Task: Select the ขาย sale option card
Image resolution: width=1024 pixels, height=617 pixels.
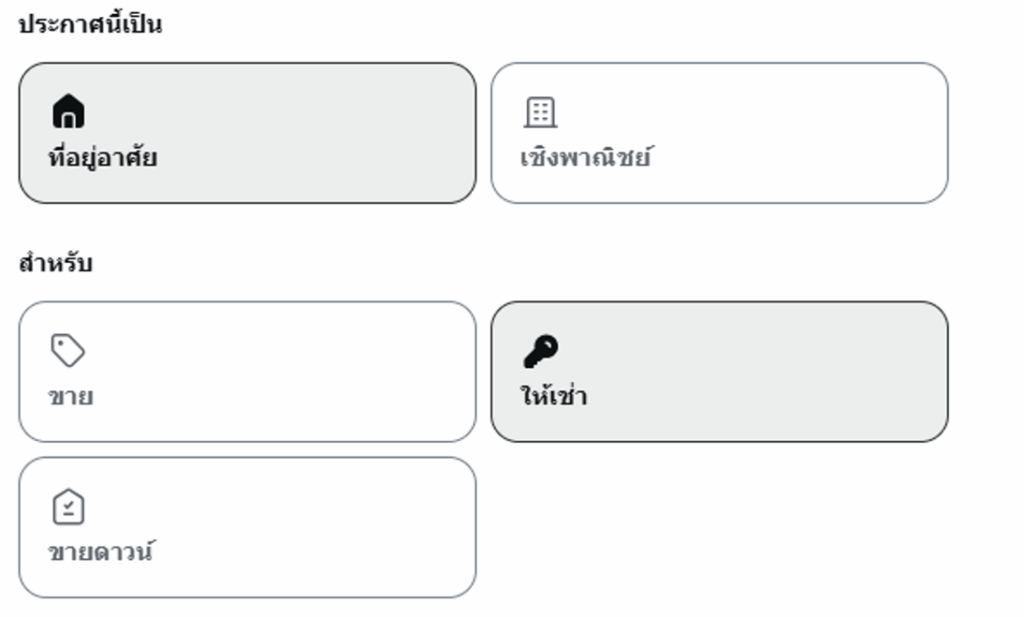Action: (247, 371)
